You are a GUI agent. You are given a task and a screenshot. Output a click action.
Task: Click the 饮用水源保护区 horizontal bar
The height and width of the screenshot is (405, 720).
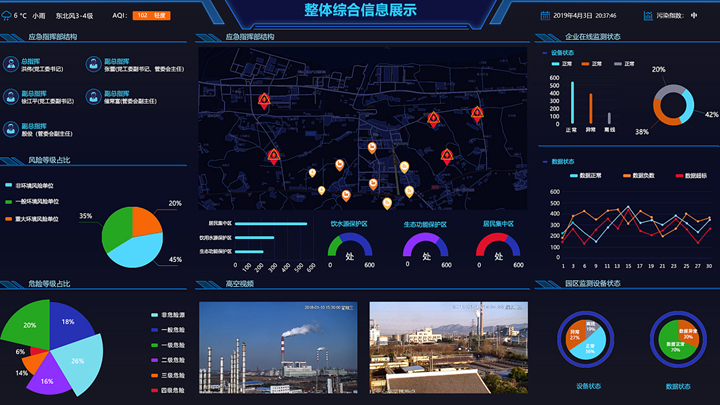(254, 238)
